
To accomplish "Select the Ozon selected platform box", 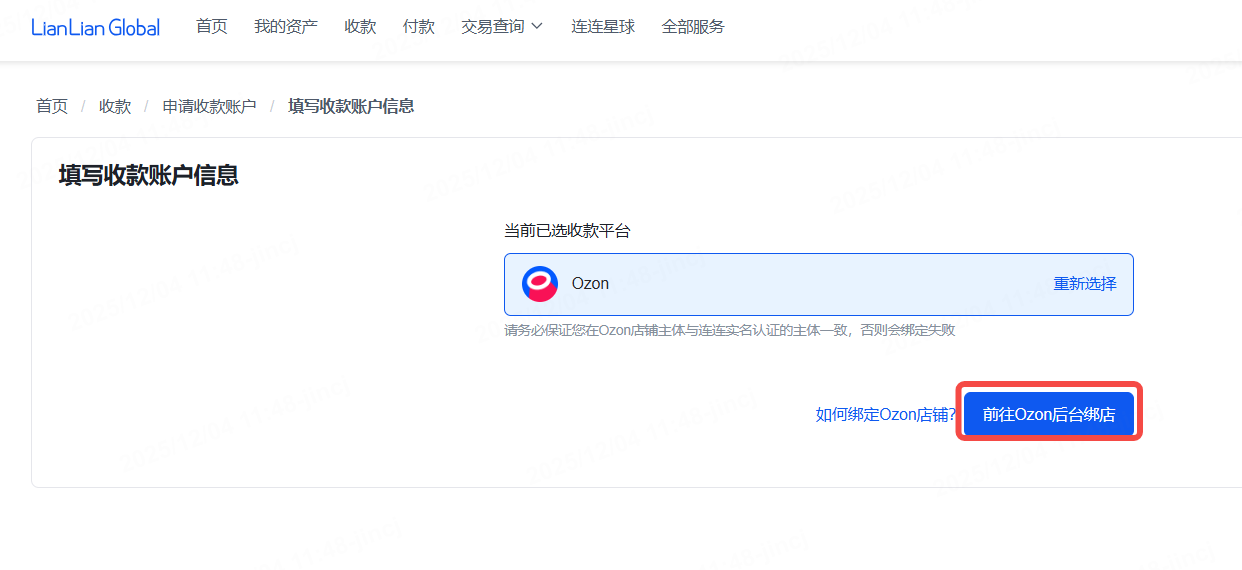I will click(819, 284).
